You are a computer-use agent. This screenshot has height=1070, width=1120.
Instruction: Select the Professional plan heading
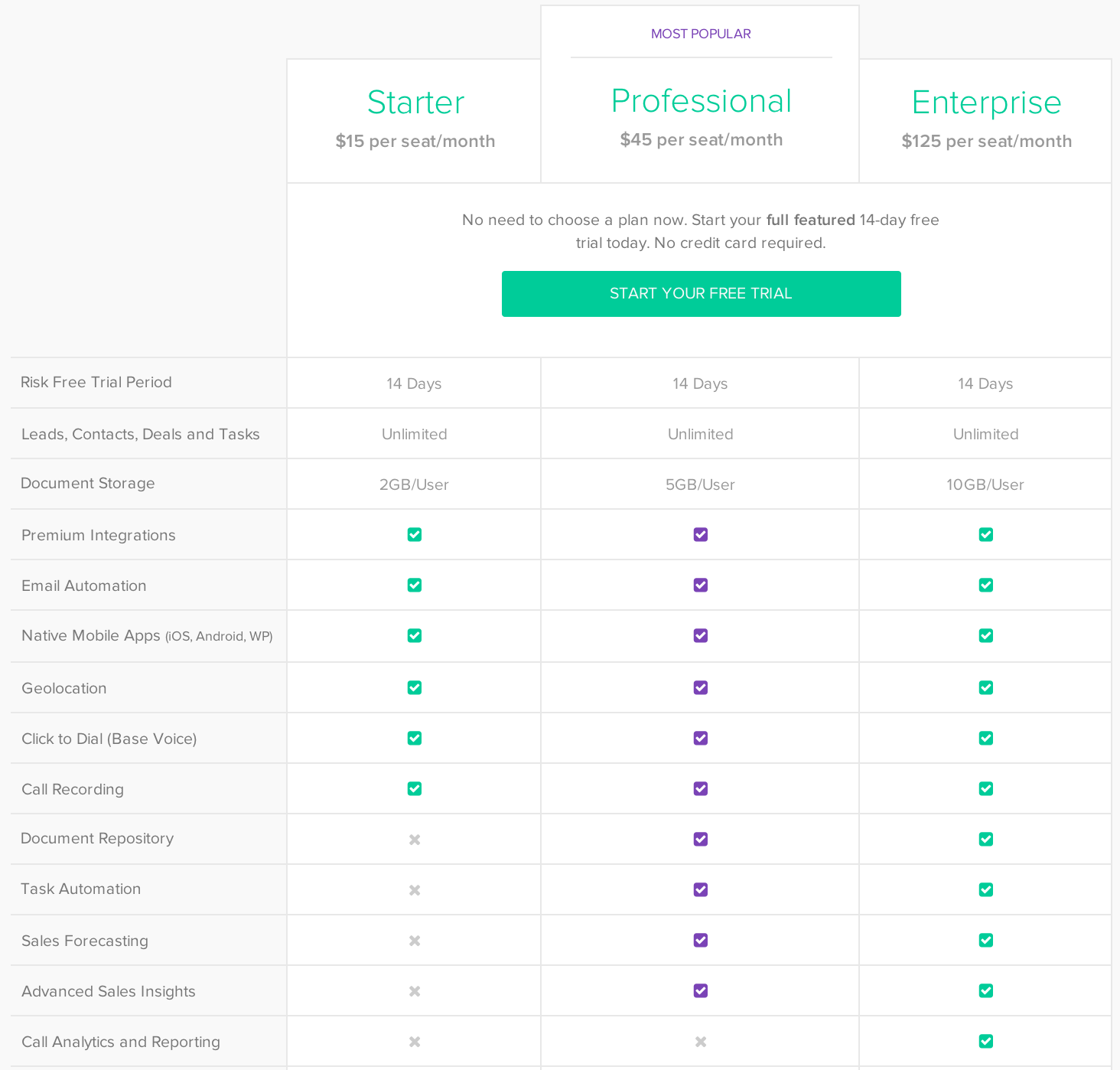[701, 101]
